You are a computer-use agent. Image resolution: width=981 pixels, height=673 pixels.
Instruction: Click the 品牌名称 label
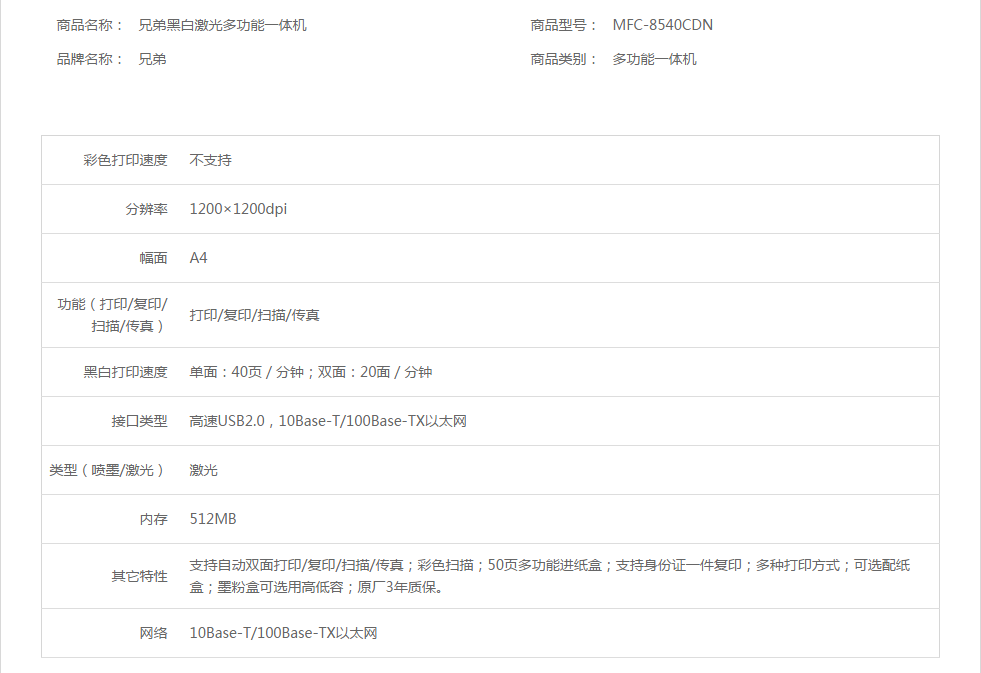[89, 59]
